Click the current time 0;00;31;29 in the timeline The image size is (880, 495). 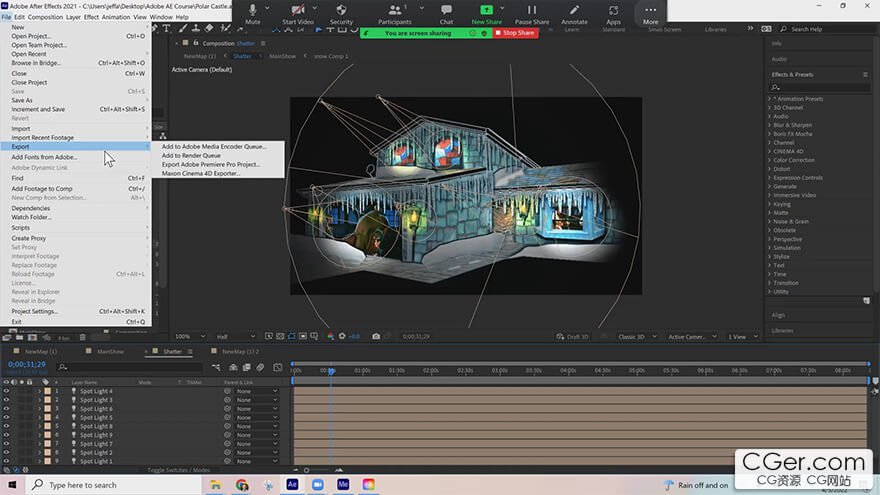27,364
